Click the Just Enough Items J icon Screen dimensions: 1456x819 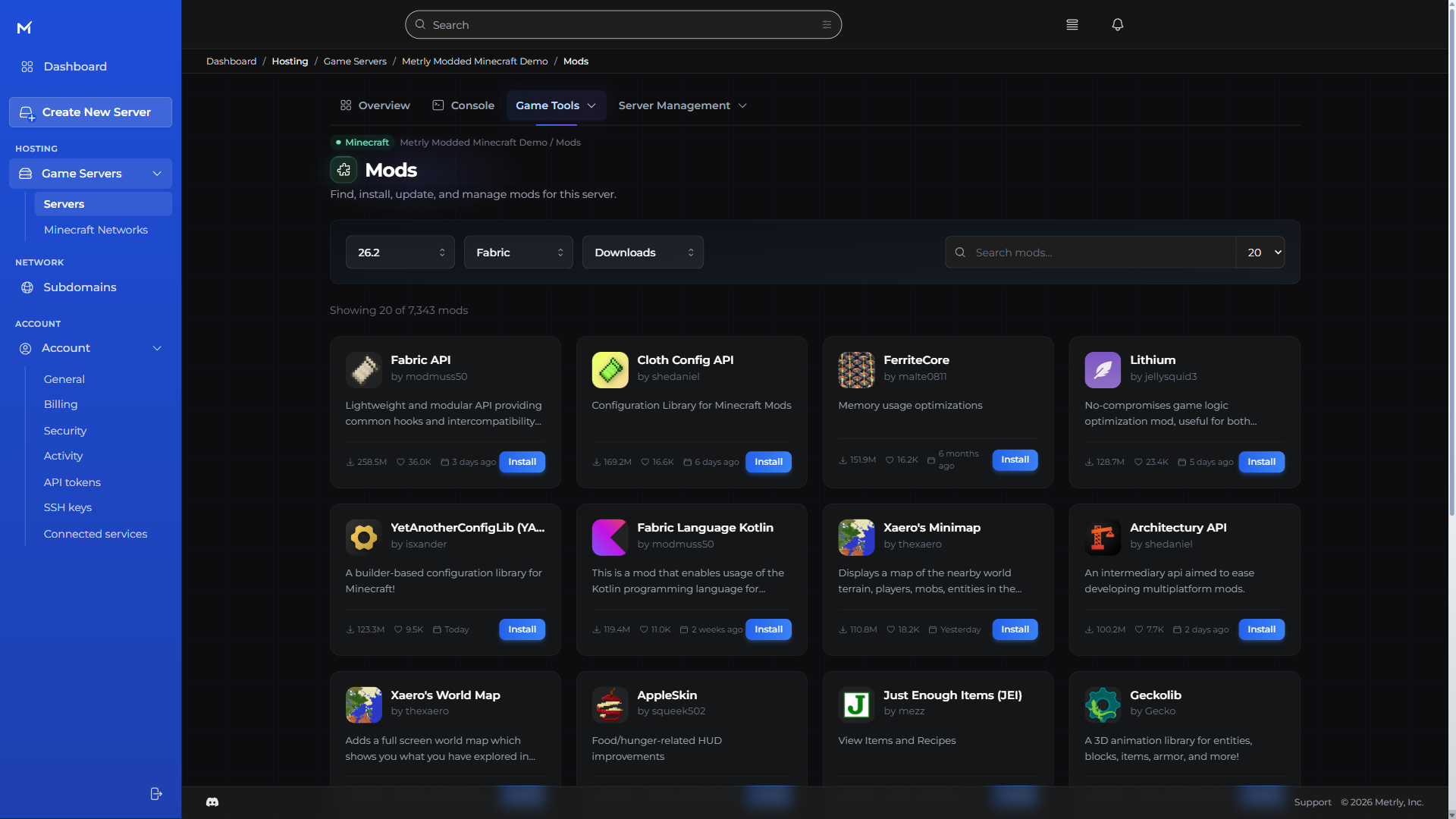(x=856, y=705)
